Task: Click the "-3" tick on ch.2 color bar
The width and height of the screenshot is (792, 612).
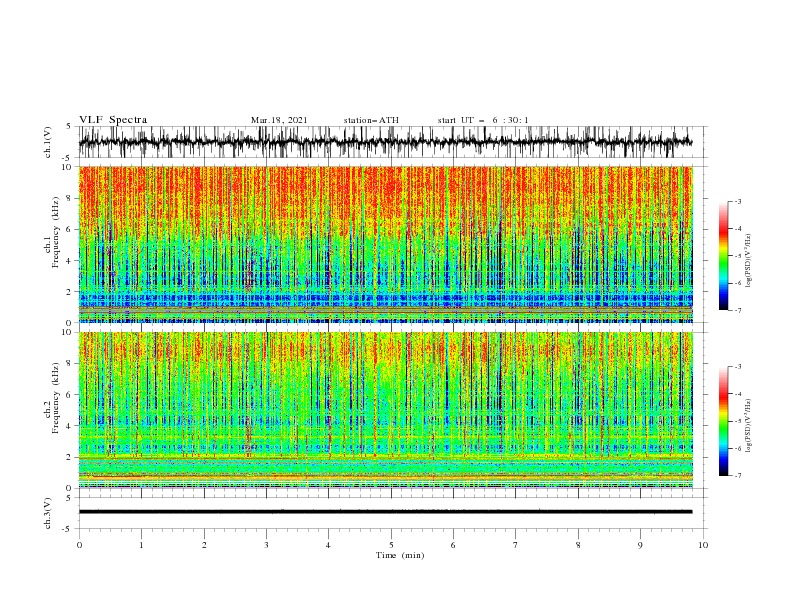Action: click(x=738, y=367)
